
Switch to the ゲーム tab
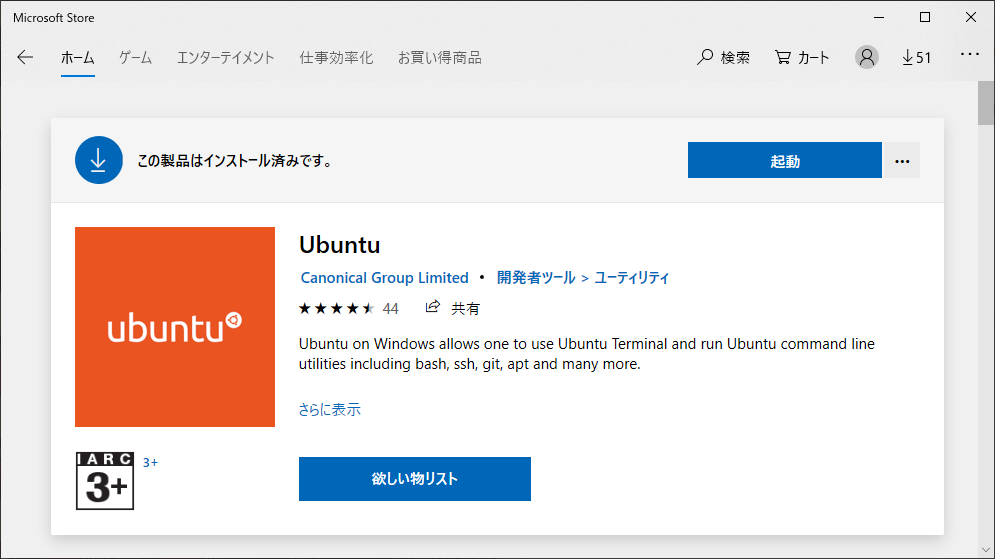pyautogui.click(x=135, y=58)
